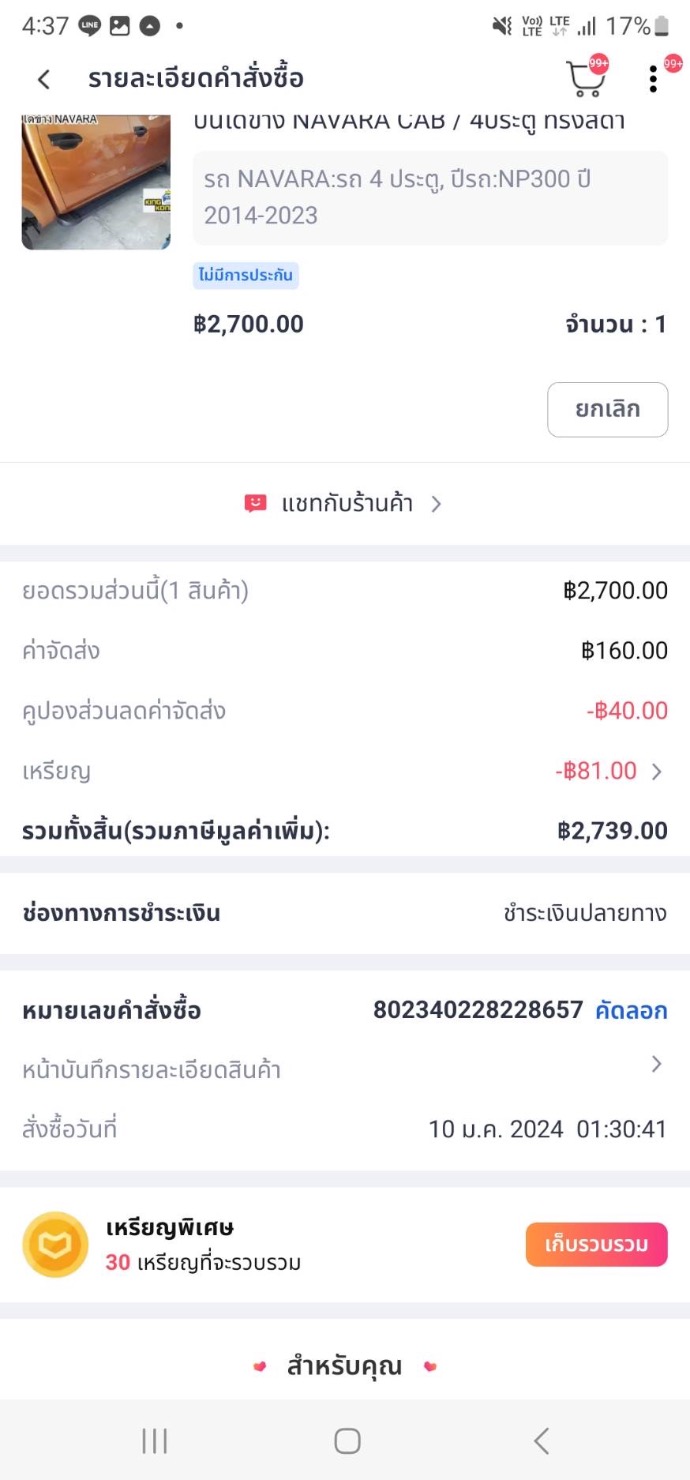
Task: Select the NAVARA variant description box
Action: [430, 198]
